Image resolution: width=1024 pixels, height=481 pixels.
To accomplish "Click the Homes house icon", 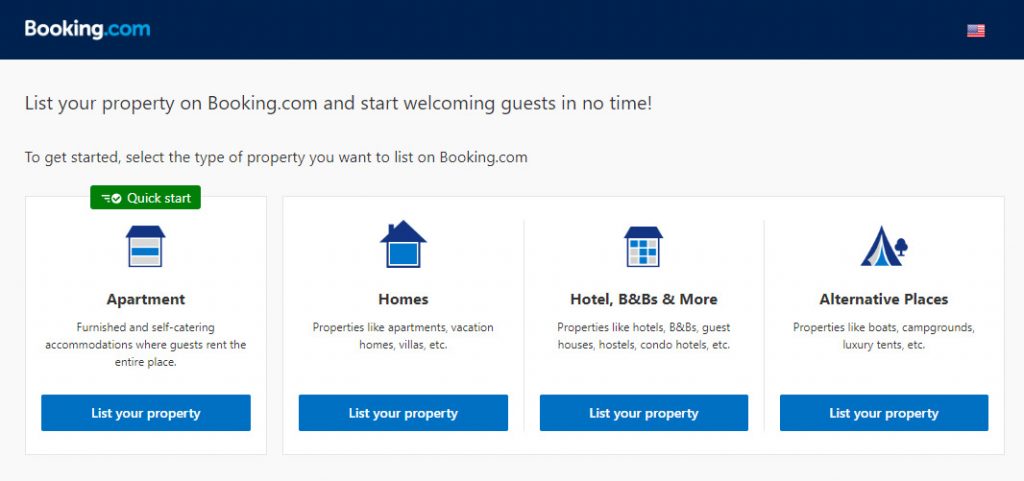I will click(x=403, y=245).
